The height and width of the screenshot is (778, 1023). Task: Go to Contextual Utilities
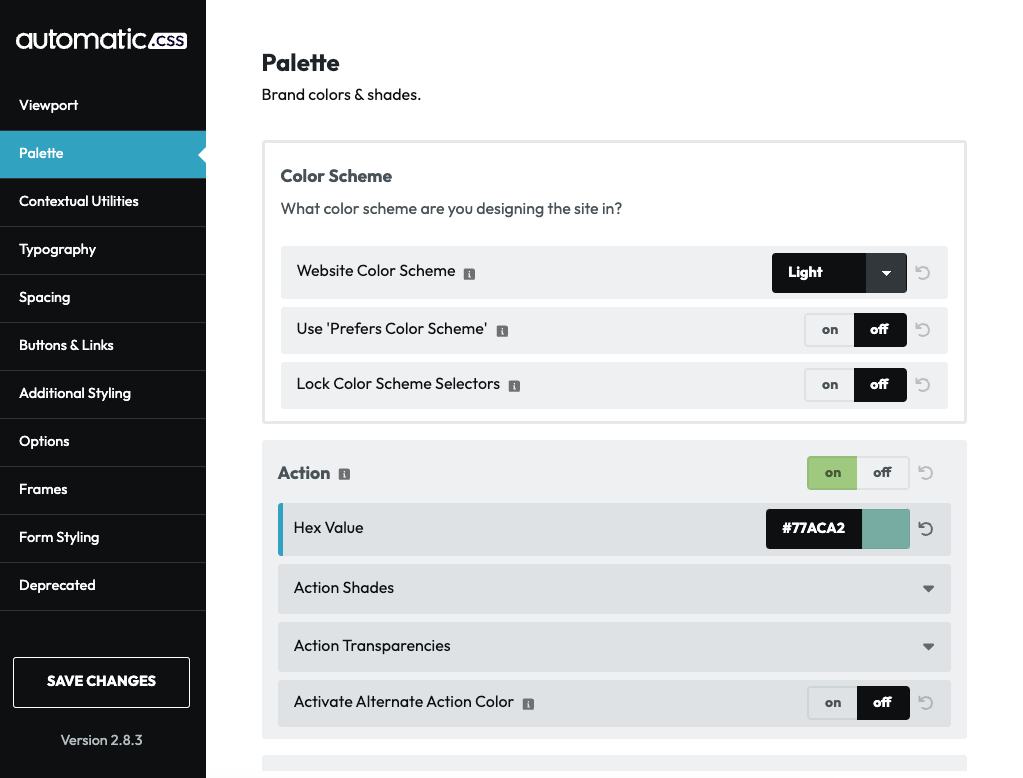point(103,202)
